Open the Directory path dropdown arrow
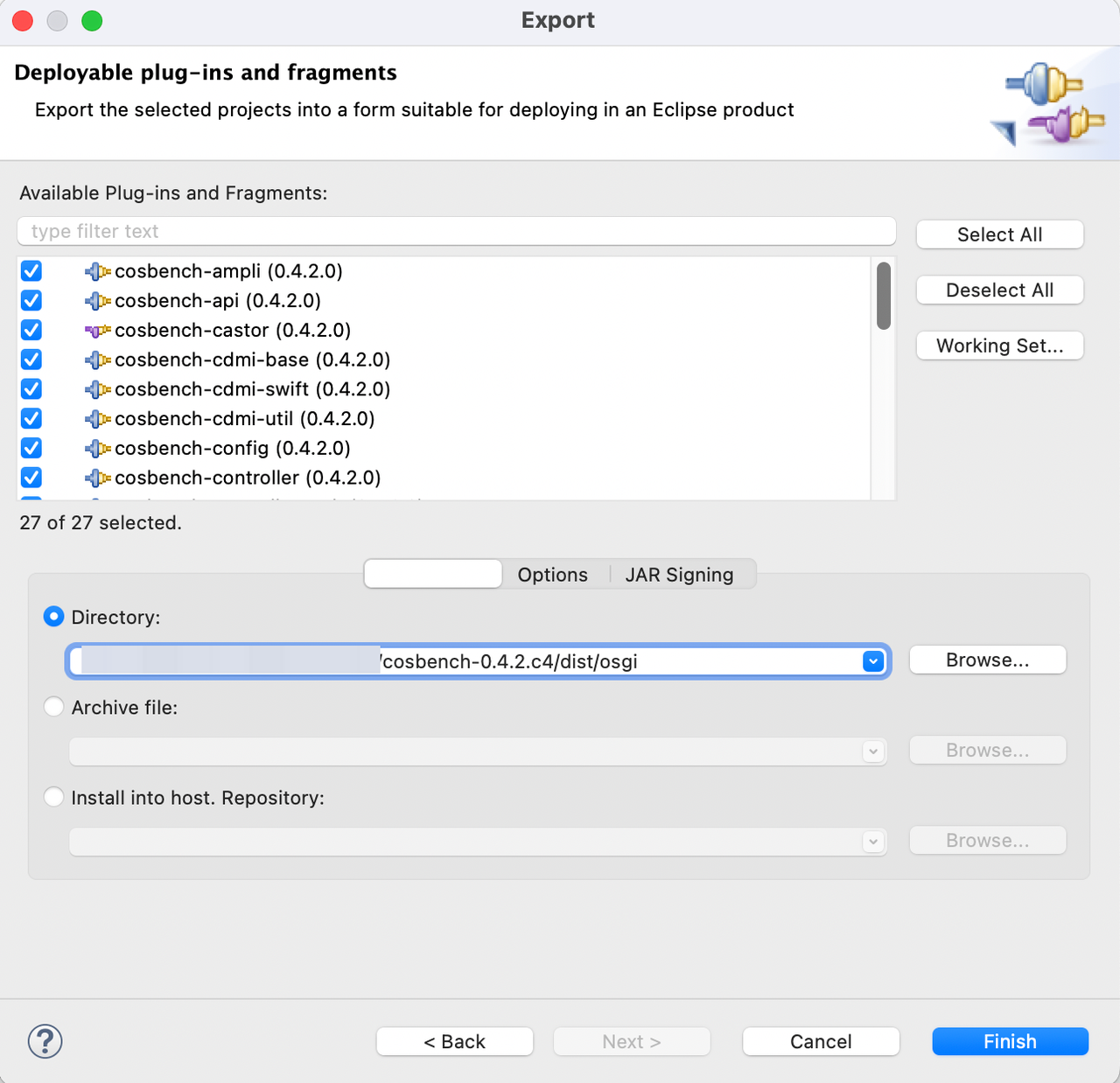 click(872, 661)
